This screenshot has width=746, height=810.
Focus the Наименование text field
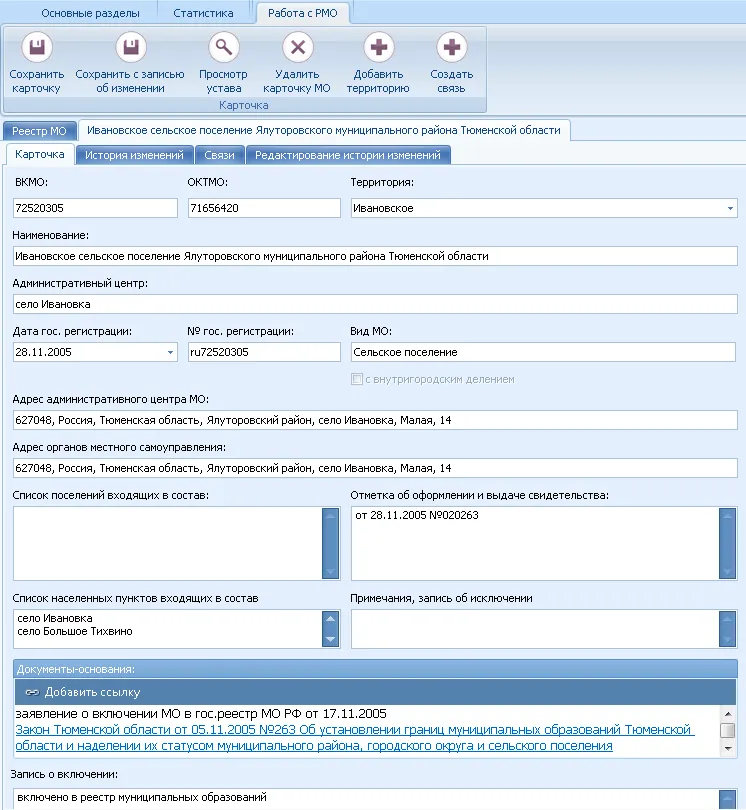[375, 256]
